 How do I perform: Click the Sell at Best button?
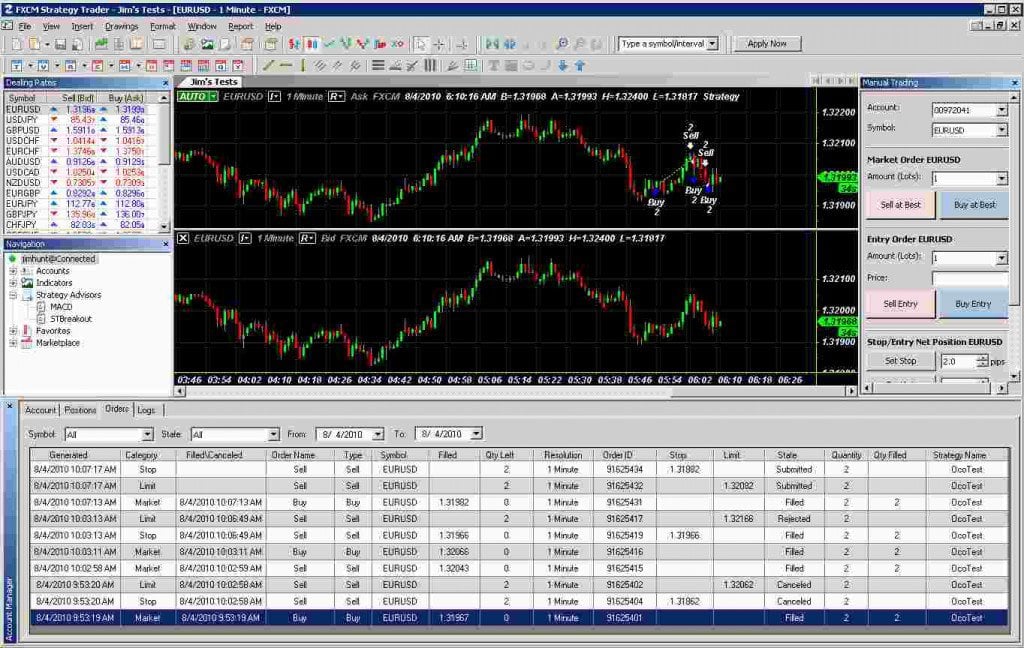click(901, 205)
